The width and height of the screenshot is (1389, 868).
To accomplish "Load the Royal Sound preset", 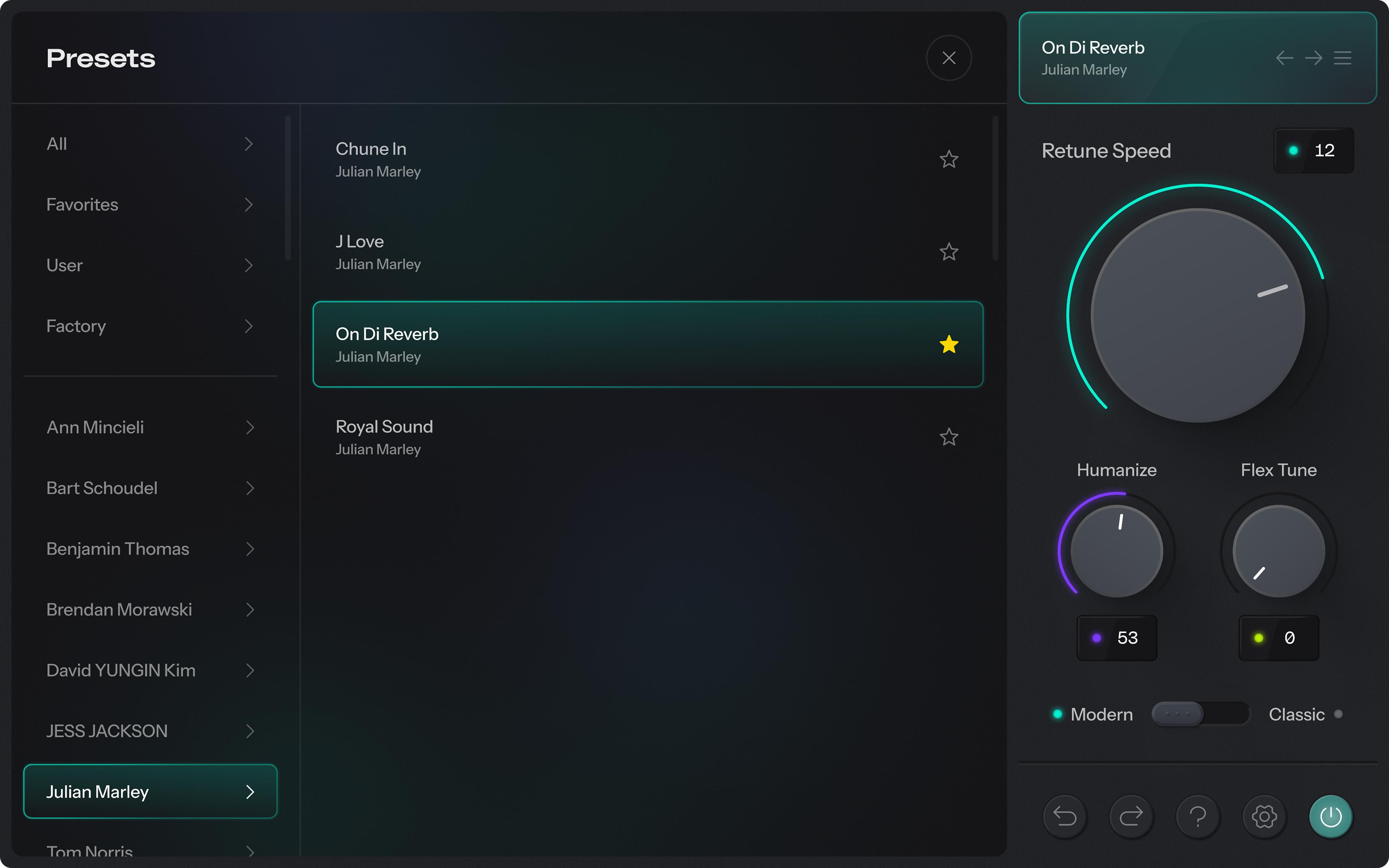I will click(648, 437).
